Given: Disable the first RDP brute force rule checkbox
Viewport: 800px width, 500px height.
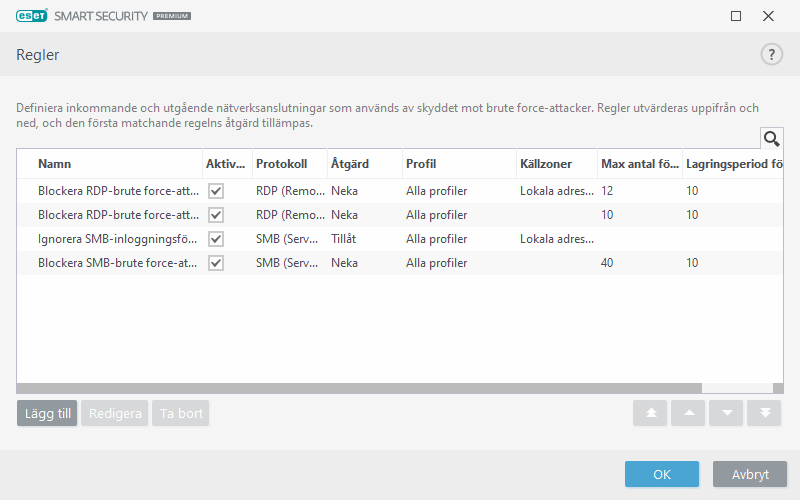Looking at the screenshot, I should click(x=215, y=191).
